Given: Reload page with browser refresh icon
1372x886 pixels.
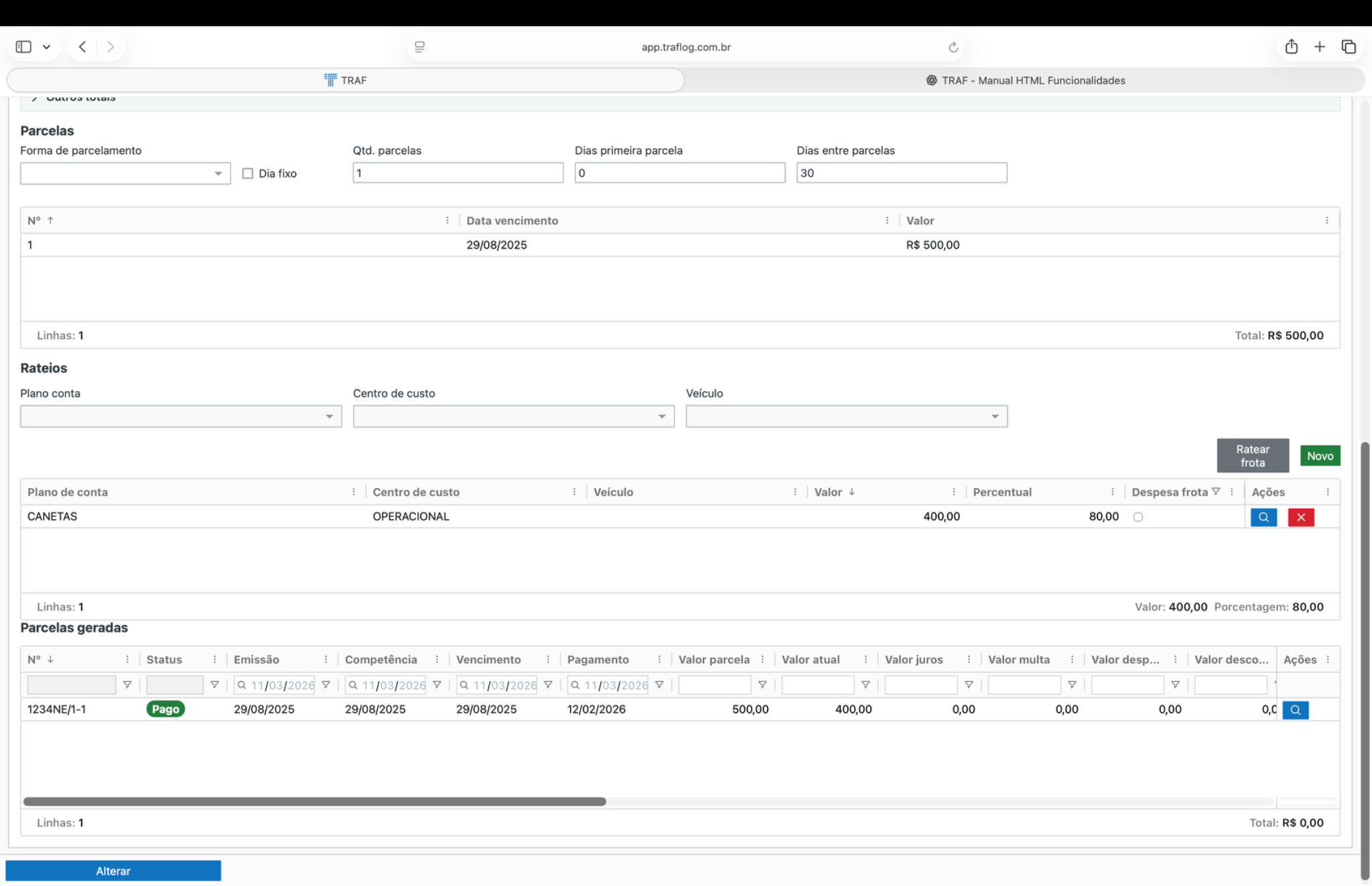Looking at the screenshot, I should [x=953, y=47].
